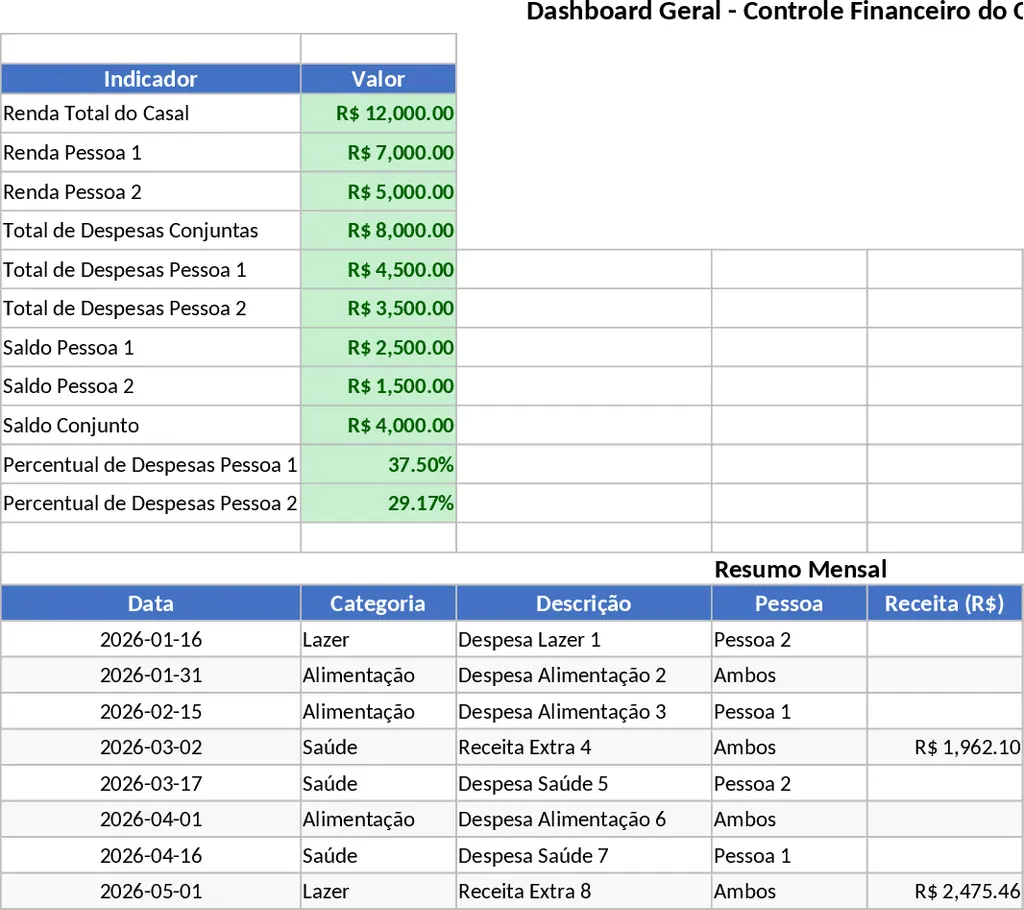
Task: Select the 'Receita (R$)' column header
Action: pyautogui.click(x=944, y=603)
